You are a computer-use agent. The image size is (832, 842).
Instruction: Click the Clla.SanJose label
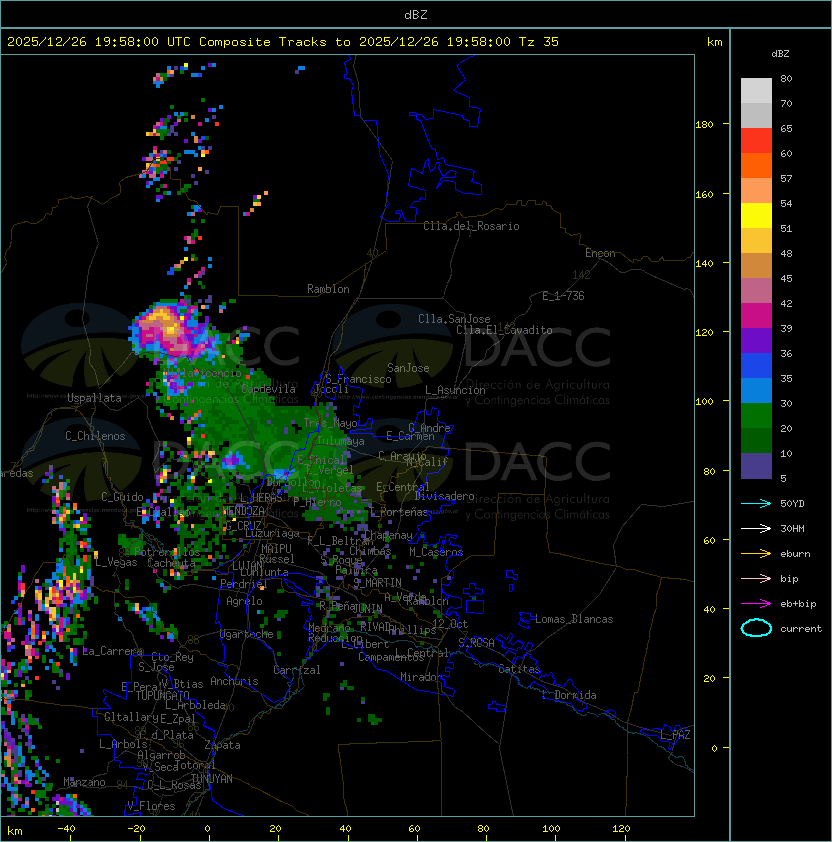point(454,319)
